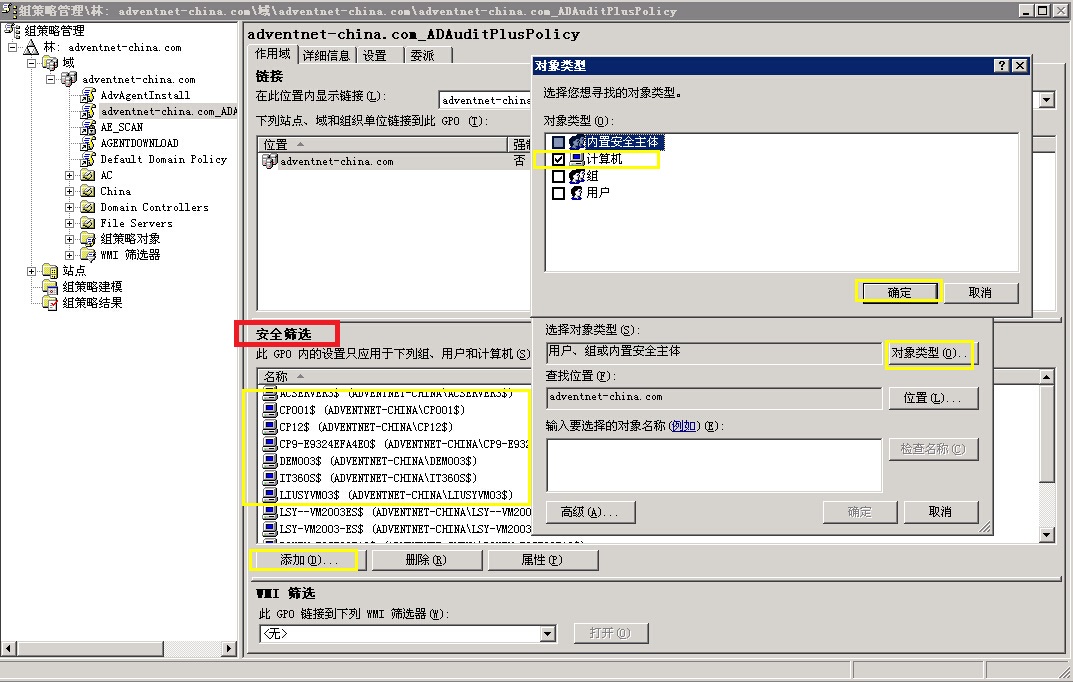Click 取消 in the 对象类型 dialog

[x=981, y=293]
